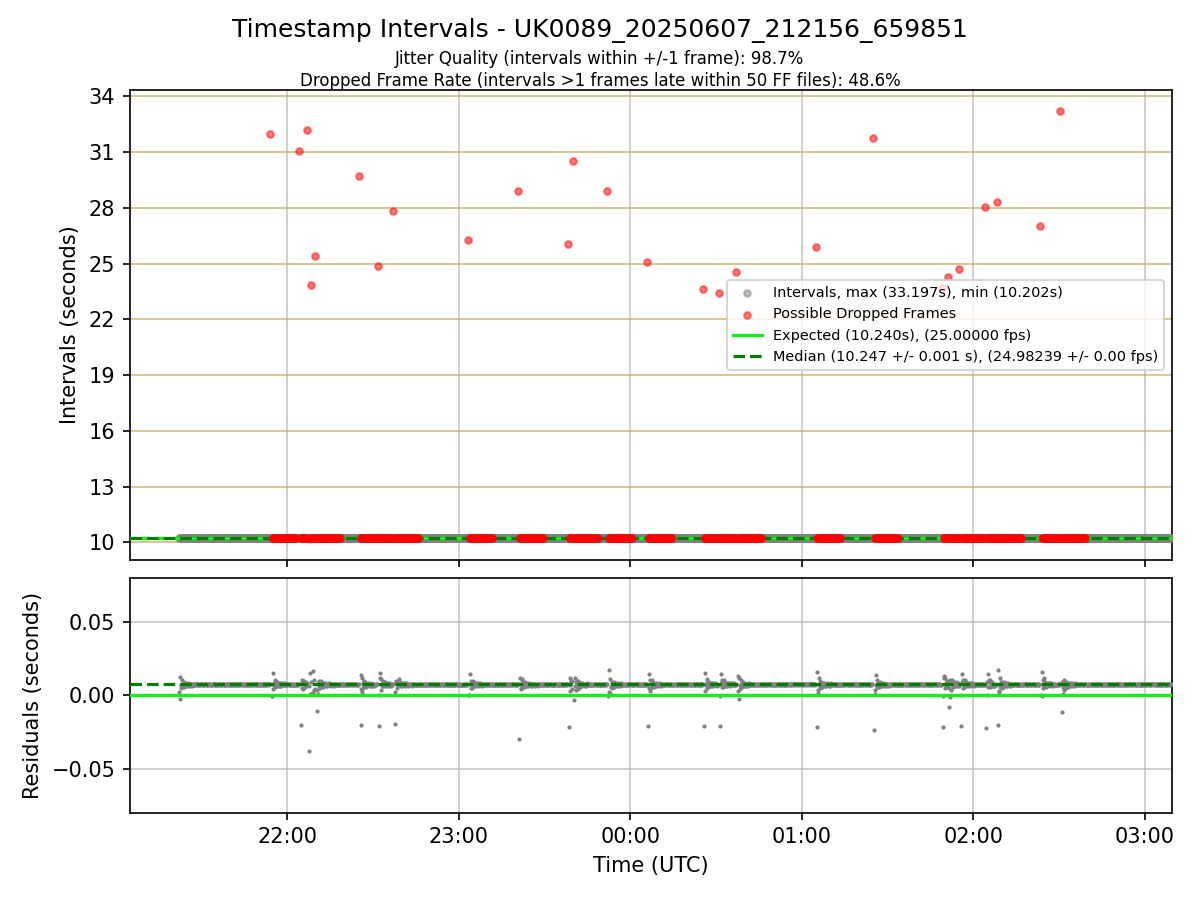Screen dimensions: 1200x900
Task: Click the red point near 31.7 seconds after 01:00
Action: coord(873,138)
